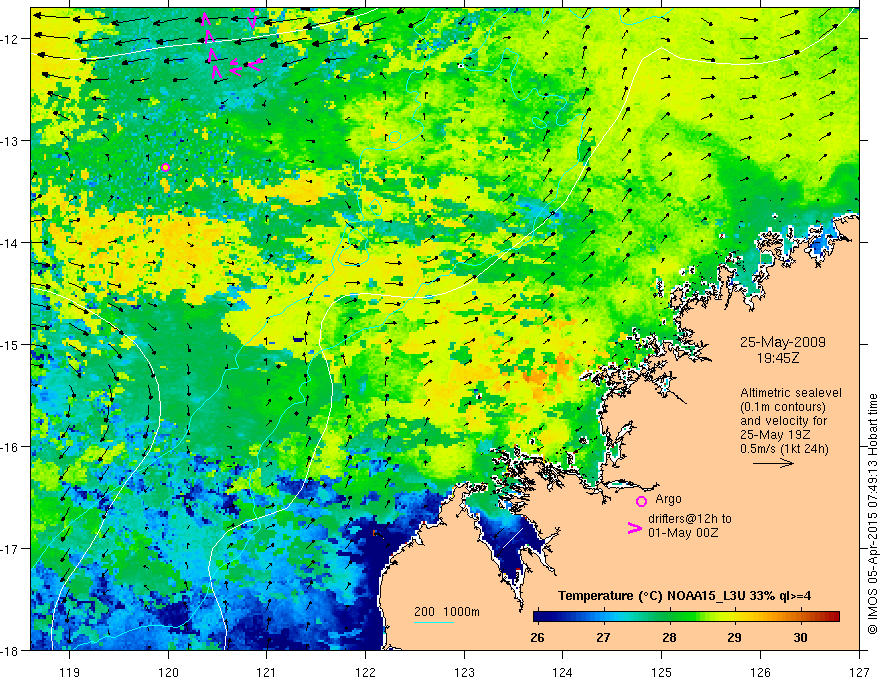The height and width of the screenshot is (680, 880).
Task: Click the '19:45Z' time label
Action: 778,357
